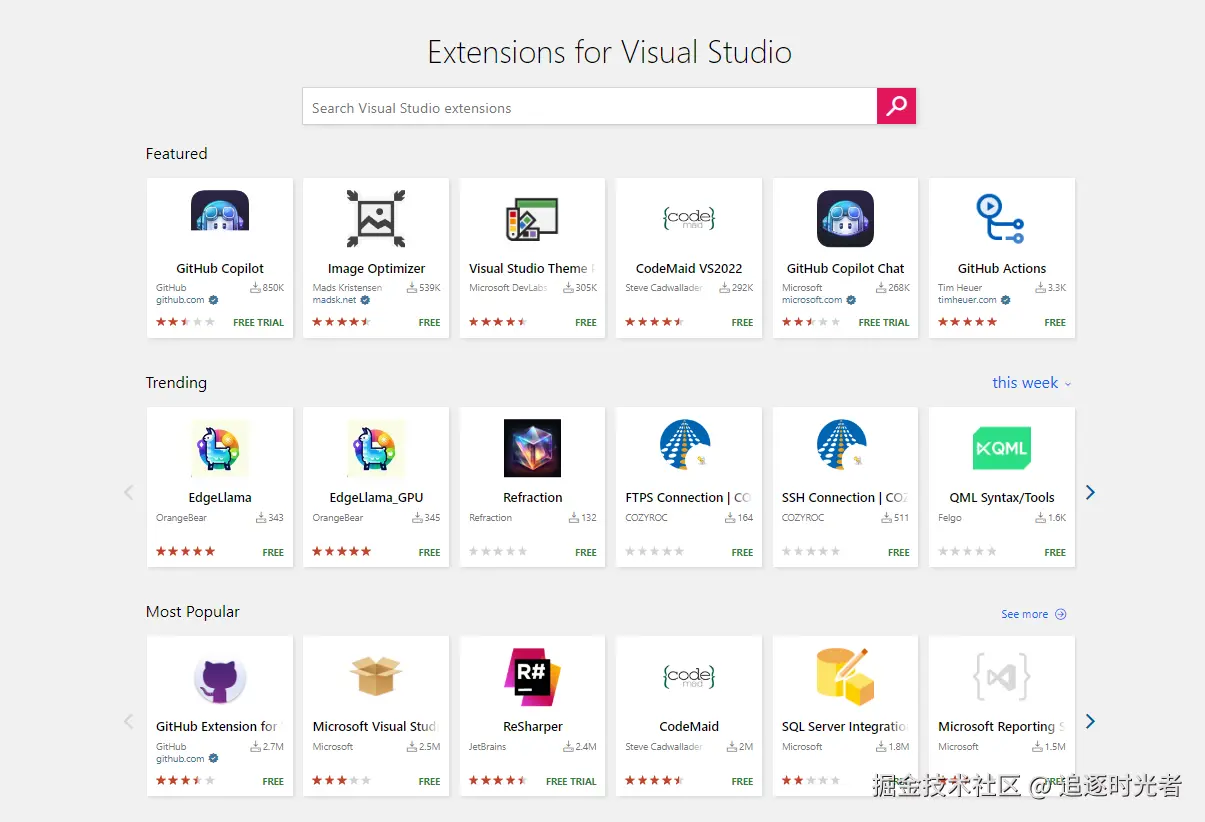This screenshot has height=822, width=1205.
Task: Open the See more link
Action: click(1034, 614)
